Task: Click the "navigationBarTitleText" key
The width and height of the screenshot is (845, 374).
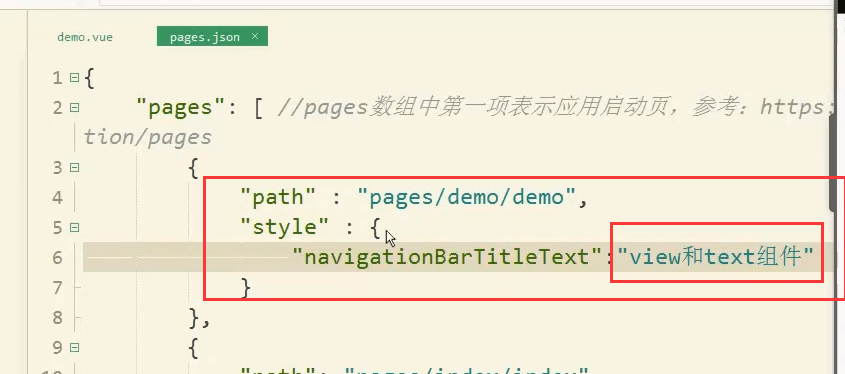Action: pyautogui.click(x=447, y=258)
